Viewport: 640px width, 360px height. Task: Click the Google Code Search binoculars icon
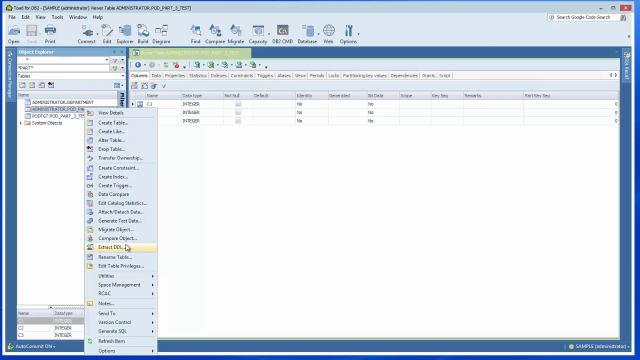tap(623, 17)
